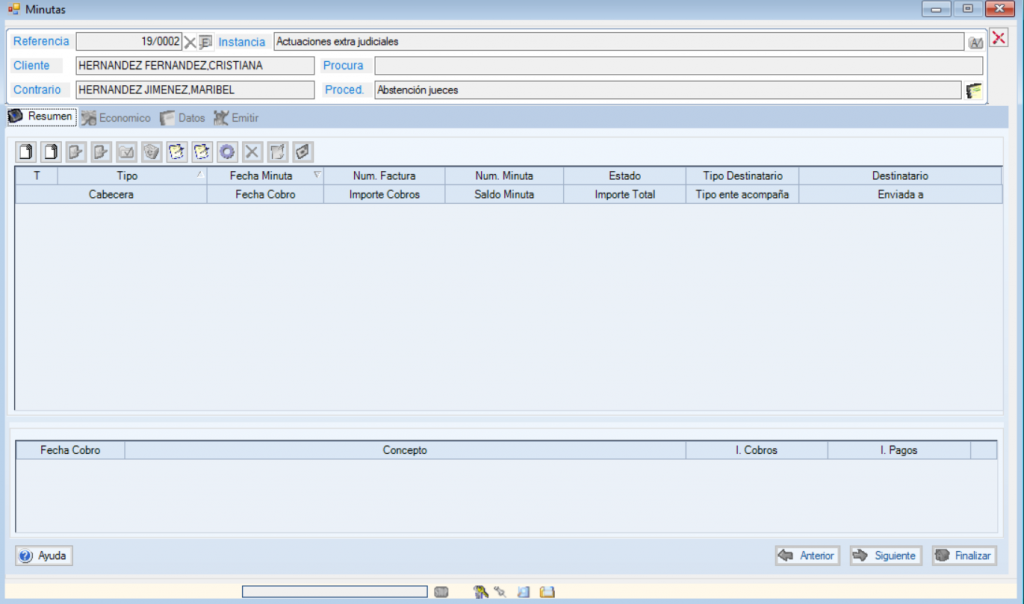The width and height of the screenshot is (1024, 604).
Task: Click the trash bin toolbar icon
Action: pos(151,152)
